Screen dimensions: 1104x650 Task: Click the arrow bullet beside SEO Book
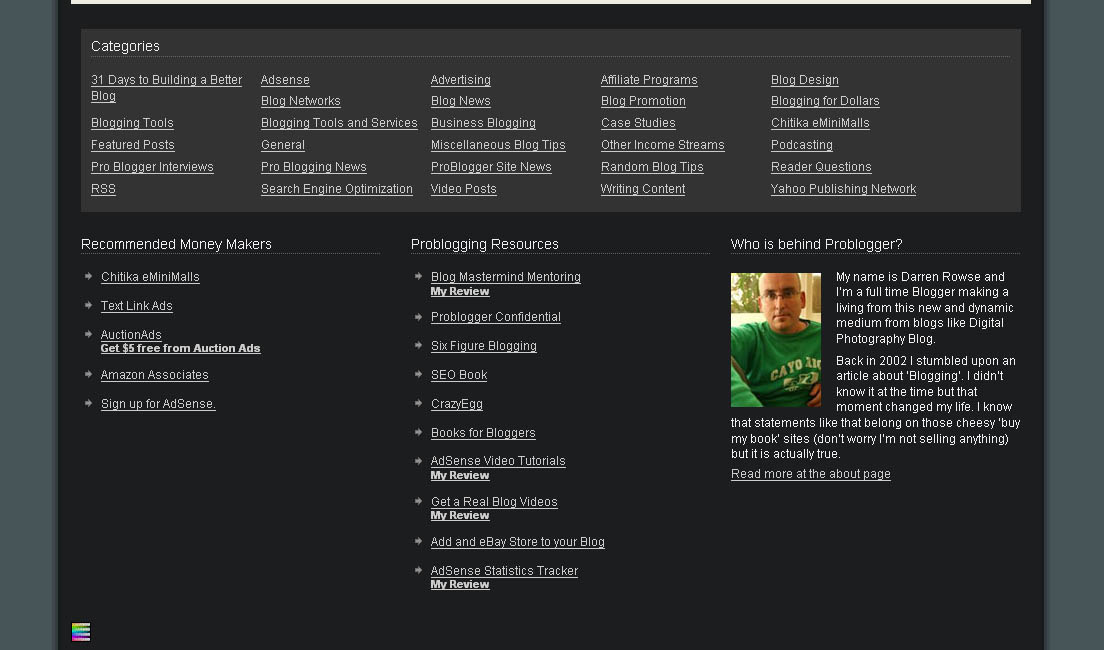click(x=419, y=374)
